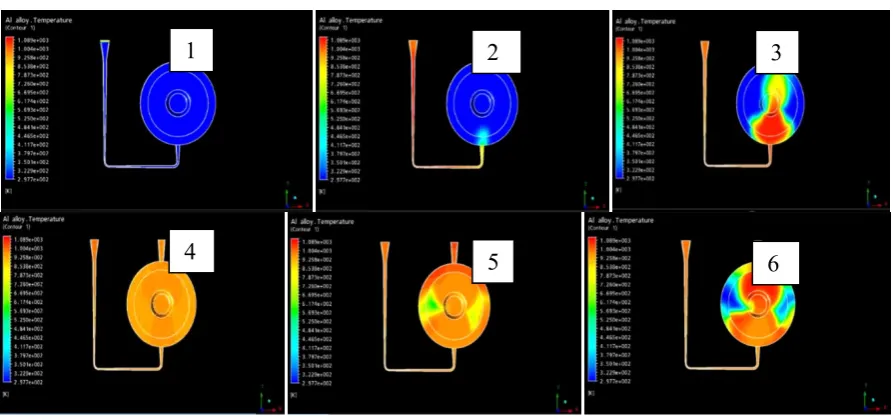The image size is (893, 420).
Task: Select the all-blue casting disk in panel 1
Action: [178, 104]
